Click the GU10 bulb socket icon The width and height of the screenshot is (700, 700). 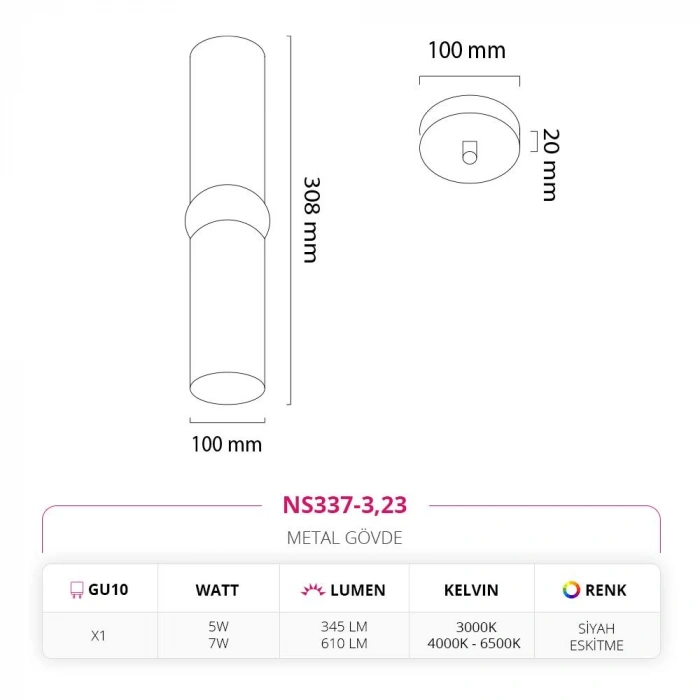click(x=75, y=590)
